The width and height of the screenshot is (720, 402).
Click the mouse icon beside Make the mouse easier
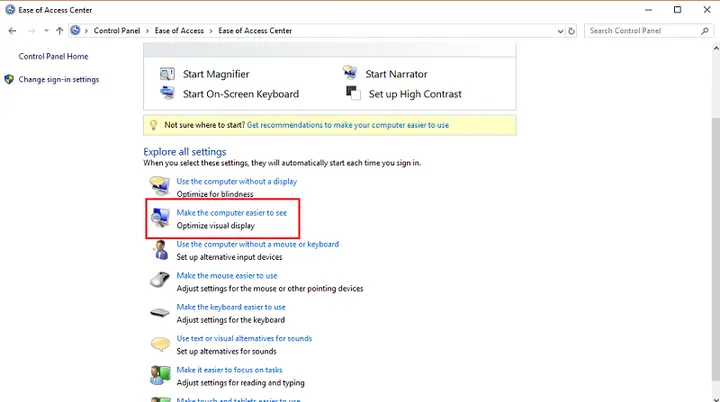160,280
